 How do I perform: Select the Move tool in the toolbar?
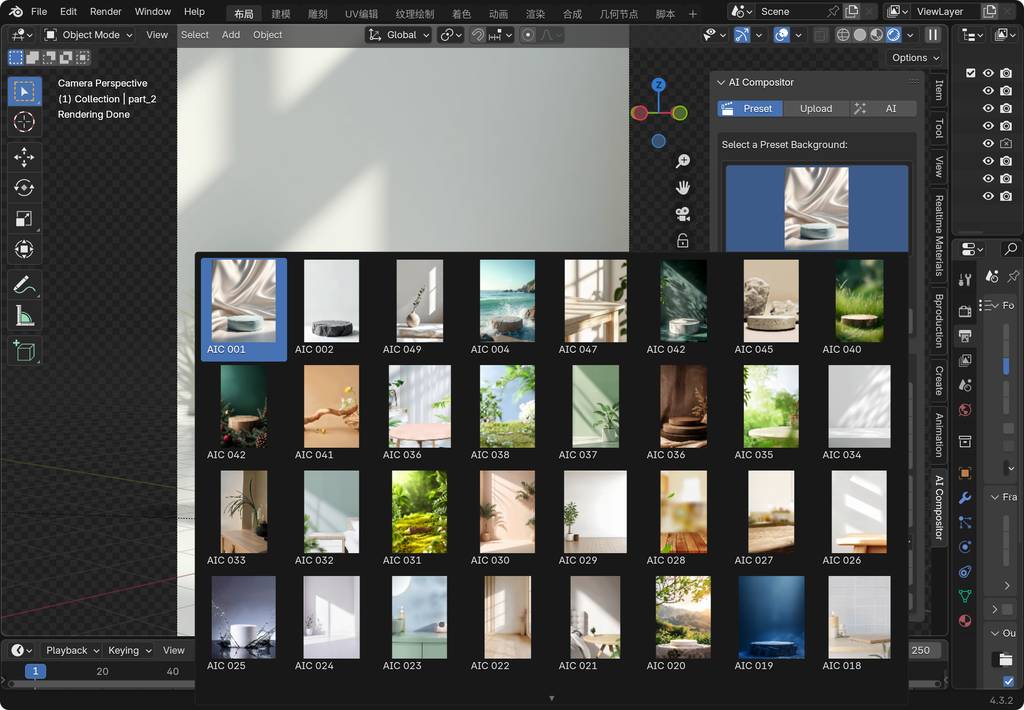pyautogui.click(x=25, y=157)
